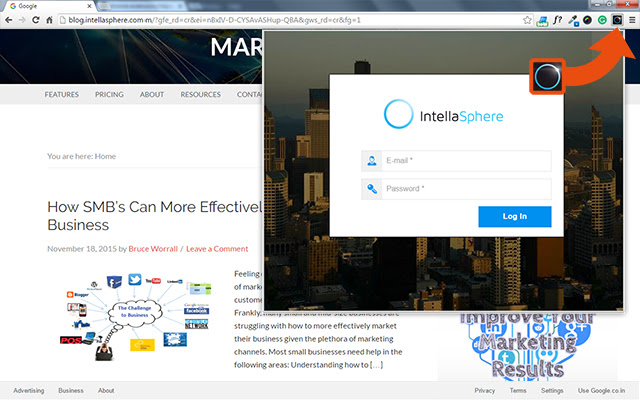Focus the E-mail input field
640x400 pixels.
(x=466, y=160)
